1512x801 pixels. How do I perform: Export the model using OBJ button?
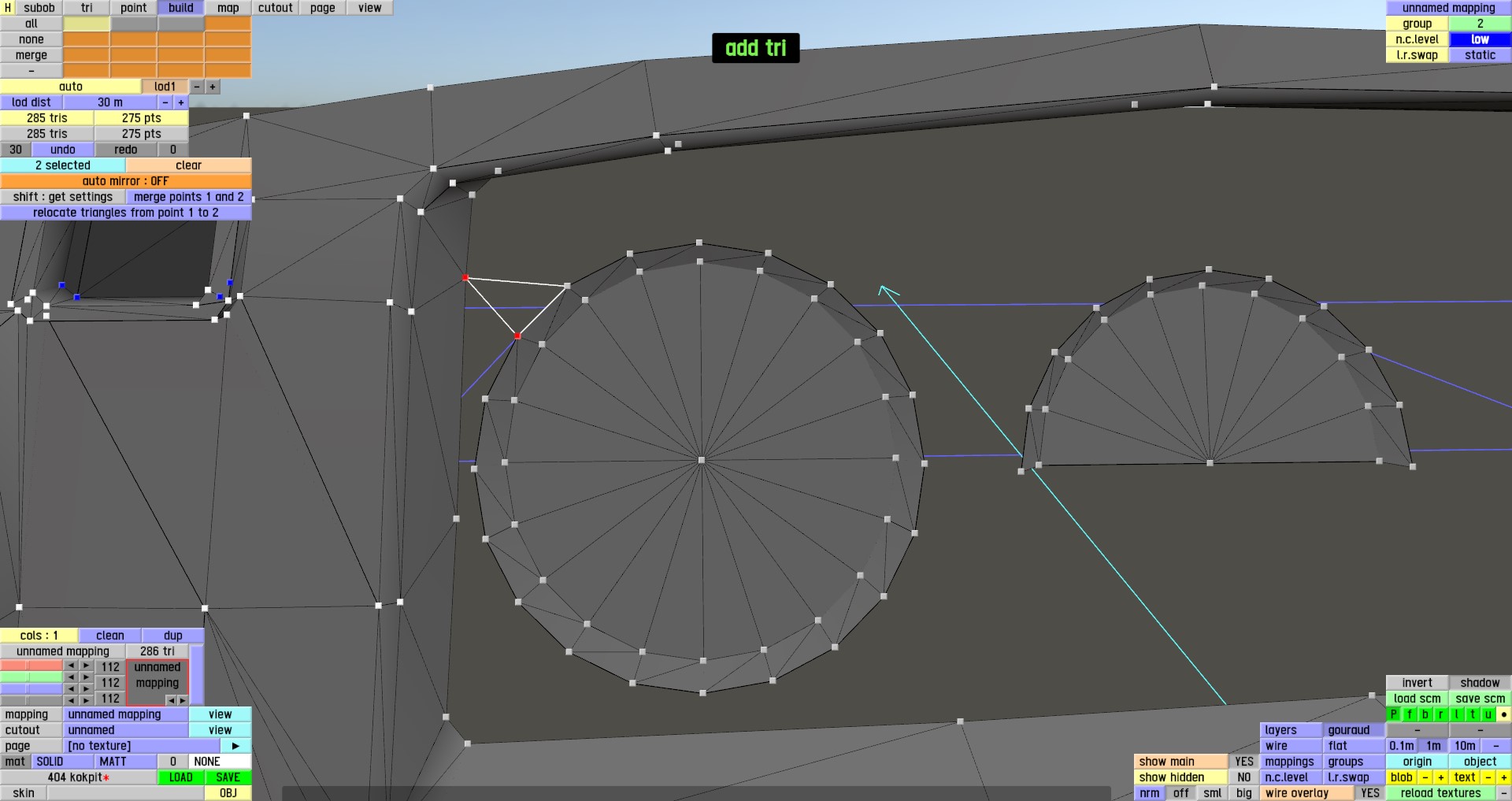tap(228, 793)
